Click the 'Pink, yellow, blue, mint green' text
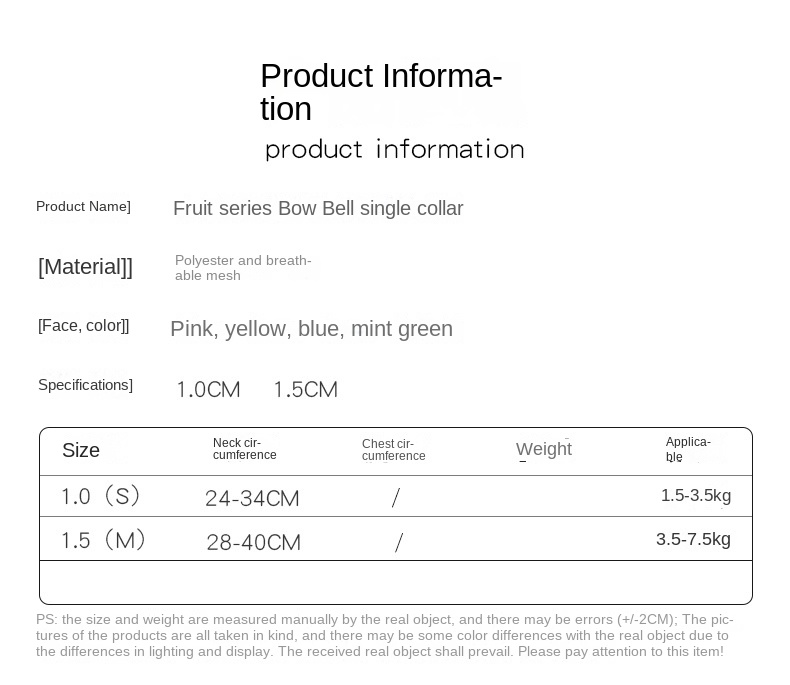Image resolution: width=790 pixels, height=685 pixels. tap(311, 329)
